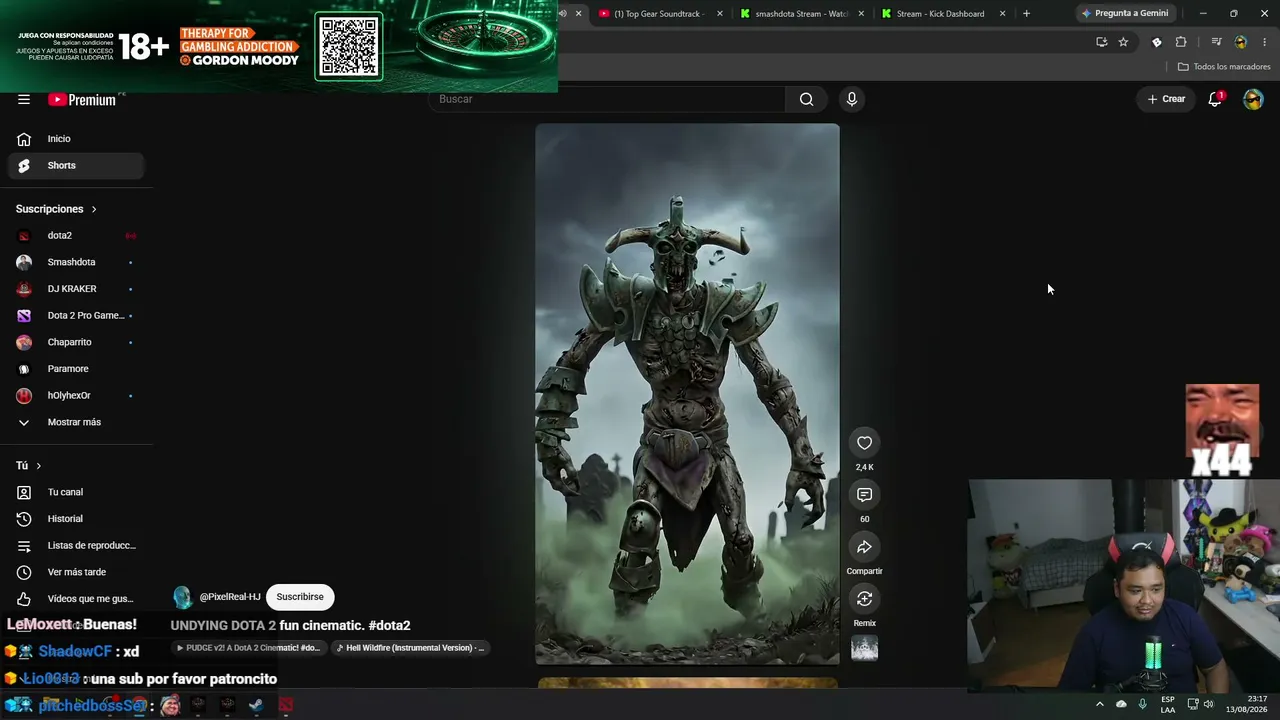
Task: Go to YouTube Premium home via logo
Action: (x=82, y=100)
